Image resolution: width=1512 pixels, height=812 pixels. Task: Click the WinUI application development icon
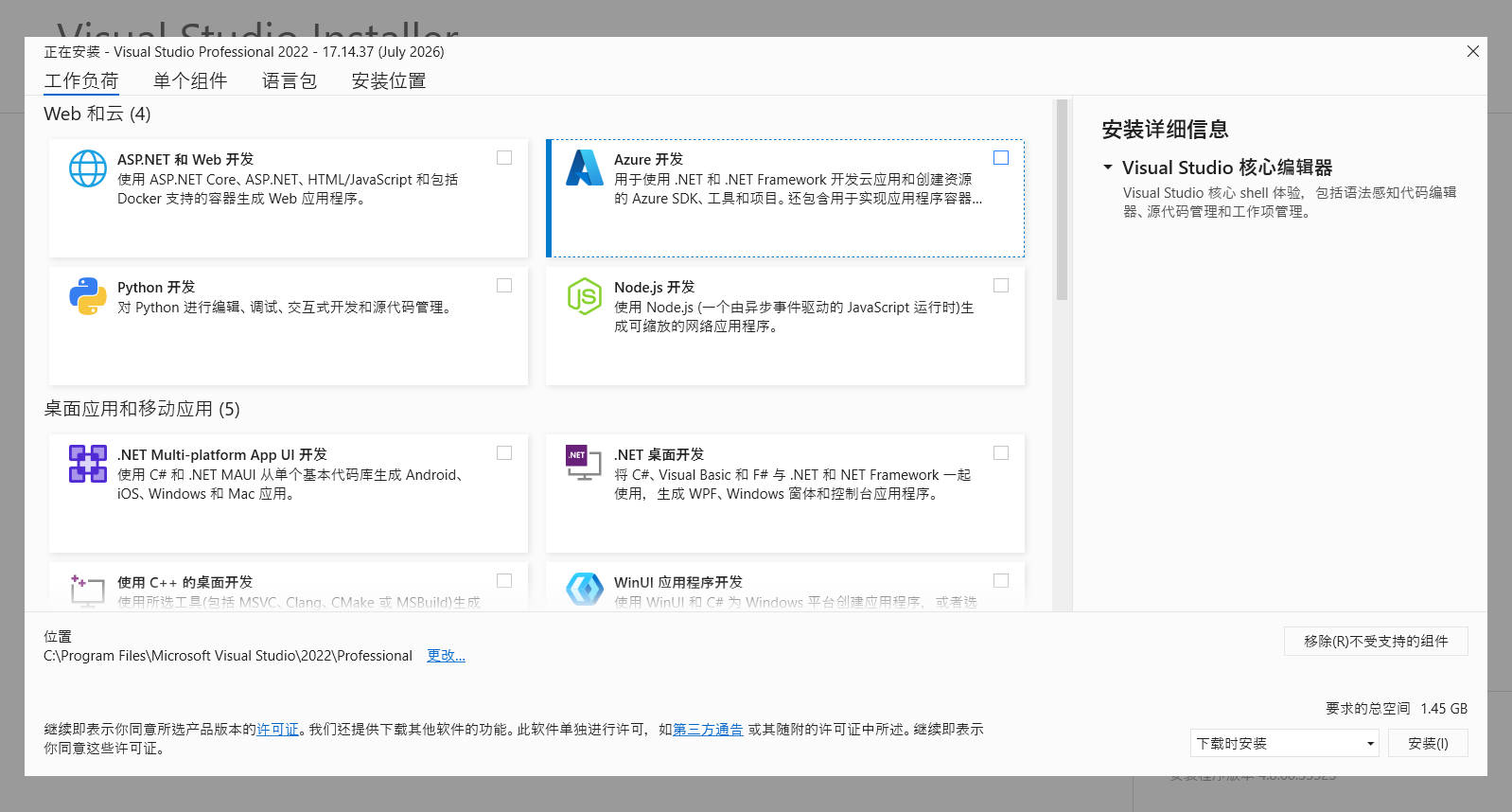[x=585, y=589]
